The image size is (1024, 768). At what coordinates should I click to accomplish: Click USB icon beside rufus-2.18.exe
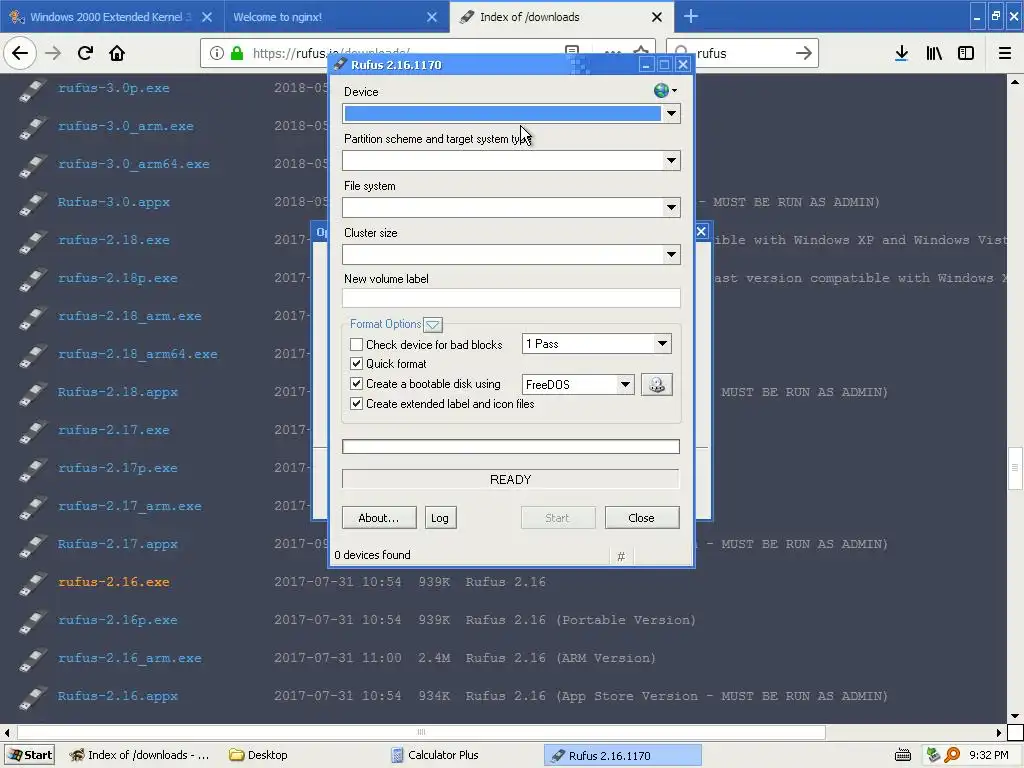(32, 242)
